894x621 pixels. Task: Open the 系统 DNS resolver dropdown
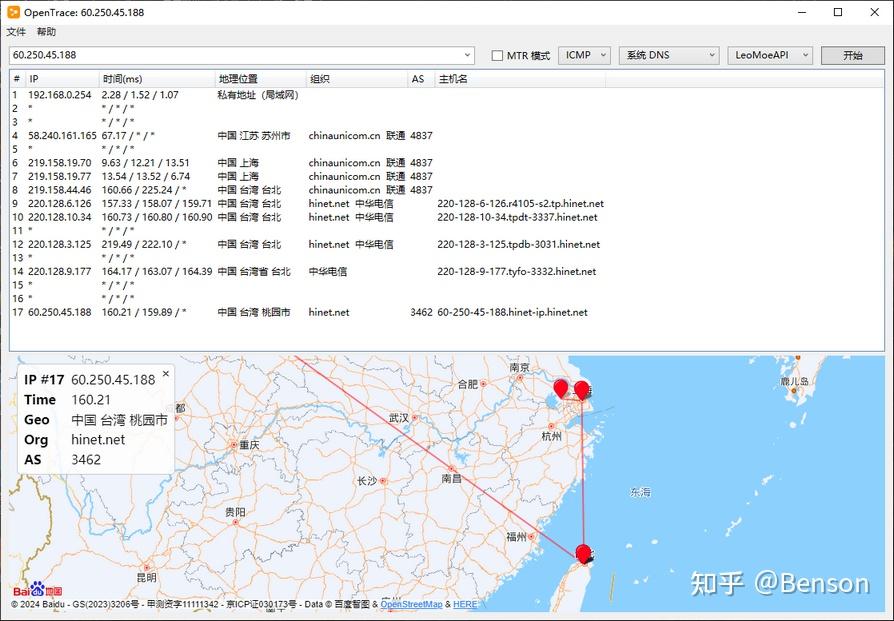[x=667, y=55]
